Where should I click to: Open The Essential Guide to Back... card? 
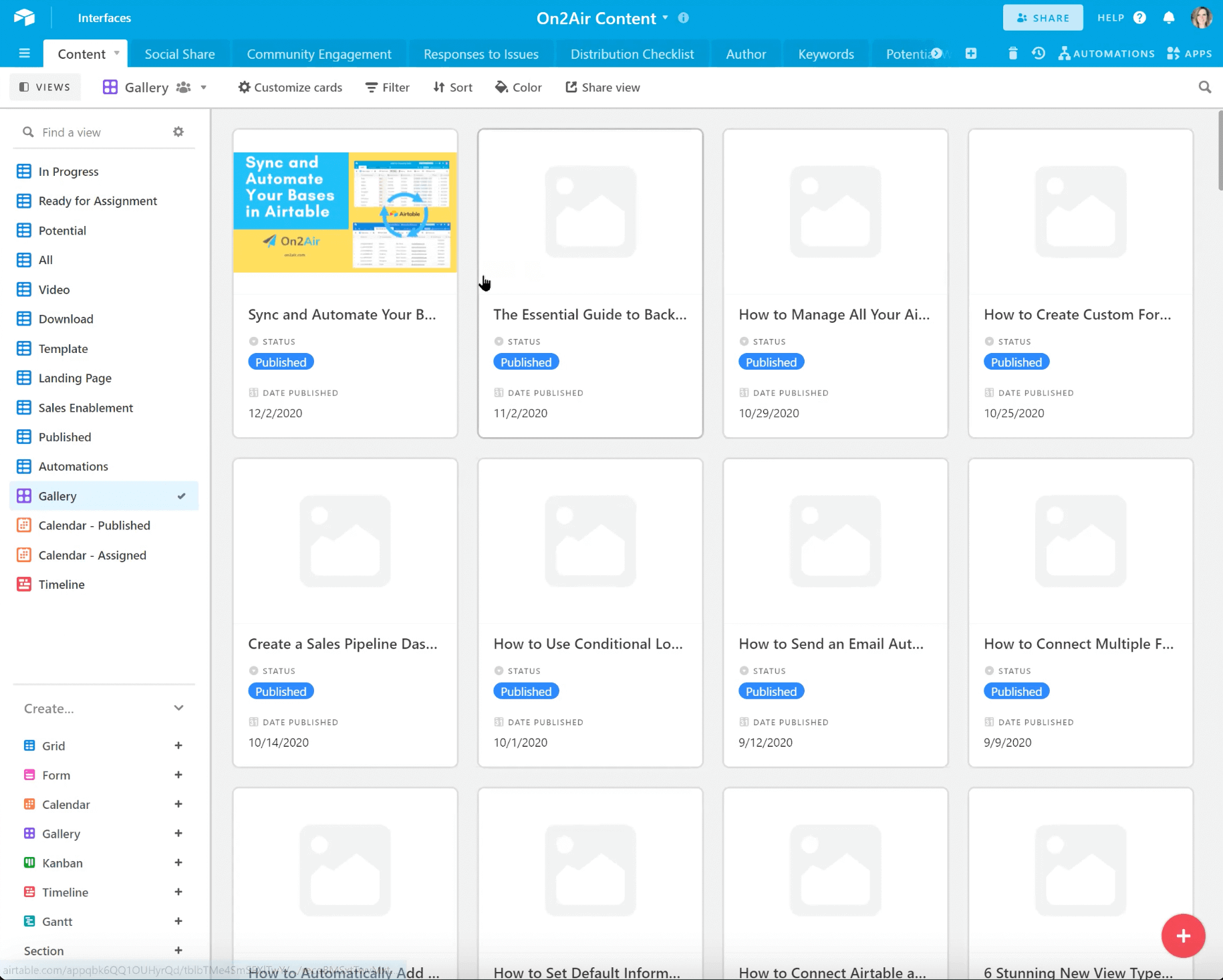[590, 283]
